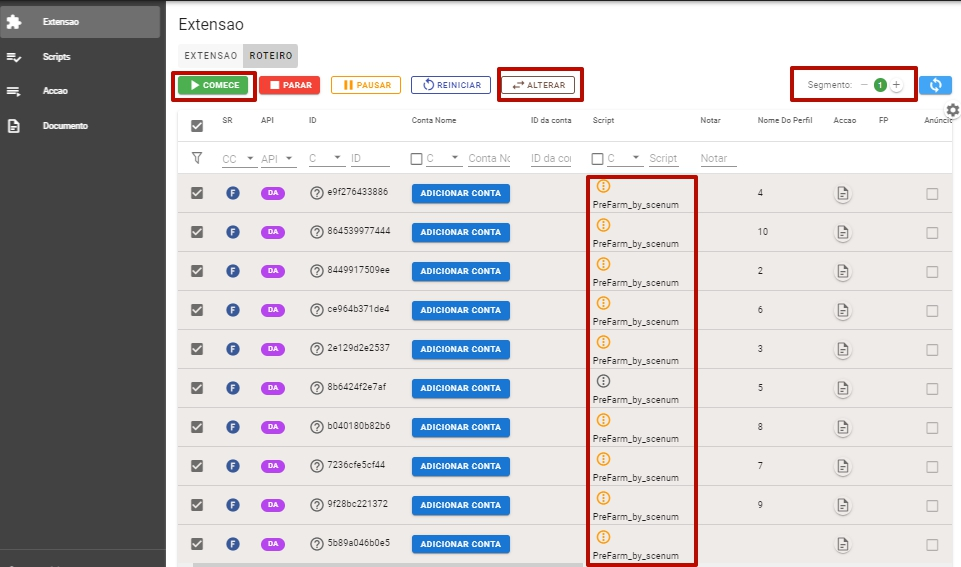Open Accao document icon for profile 2

(x=843, y=272)
